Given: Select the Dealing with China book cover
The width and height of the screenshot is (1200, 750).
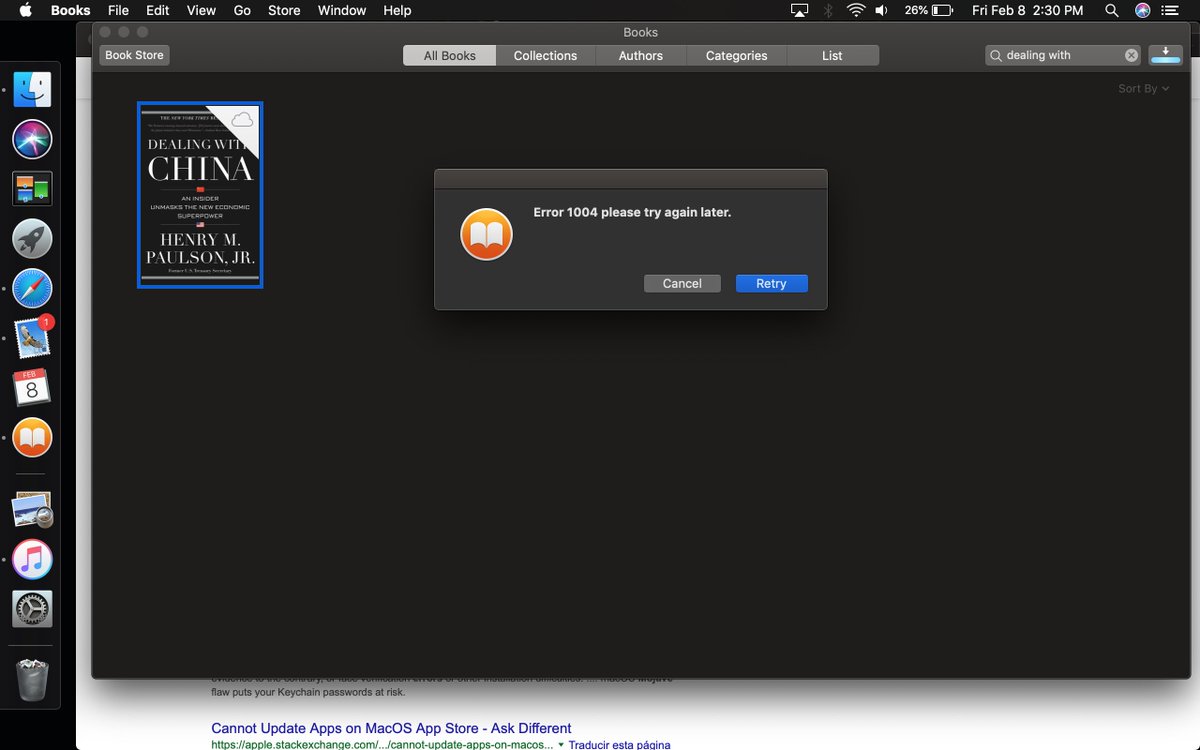Looking at the screenshot, I should coord(200,195).
